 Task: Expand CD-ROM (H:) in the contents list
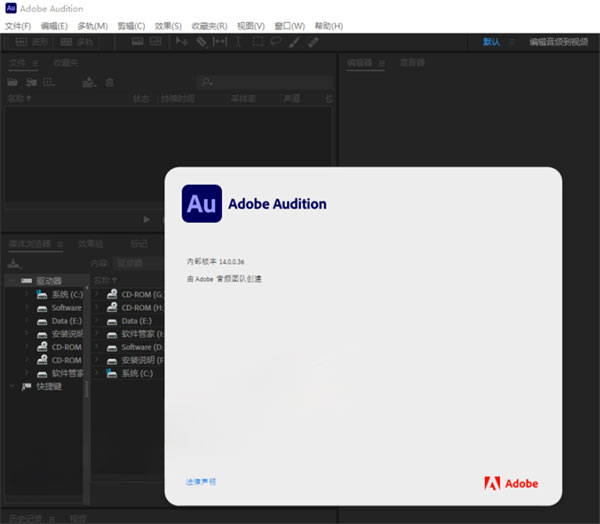pyautogui.click(x=96, y=307)
